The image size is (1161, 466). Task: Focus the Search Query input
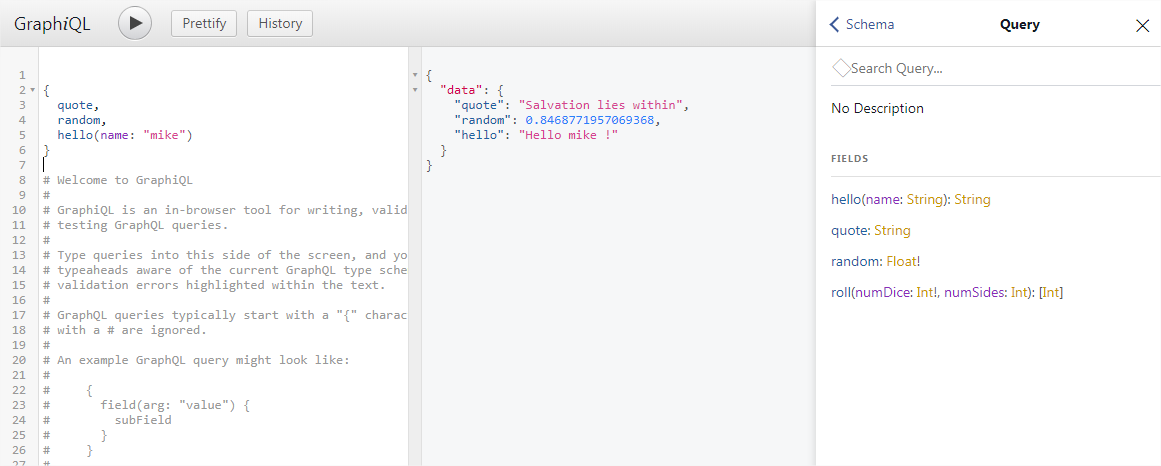[x=996, y=68]
